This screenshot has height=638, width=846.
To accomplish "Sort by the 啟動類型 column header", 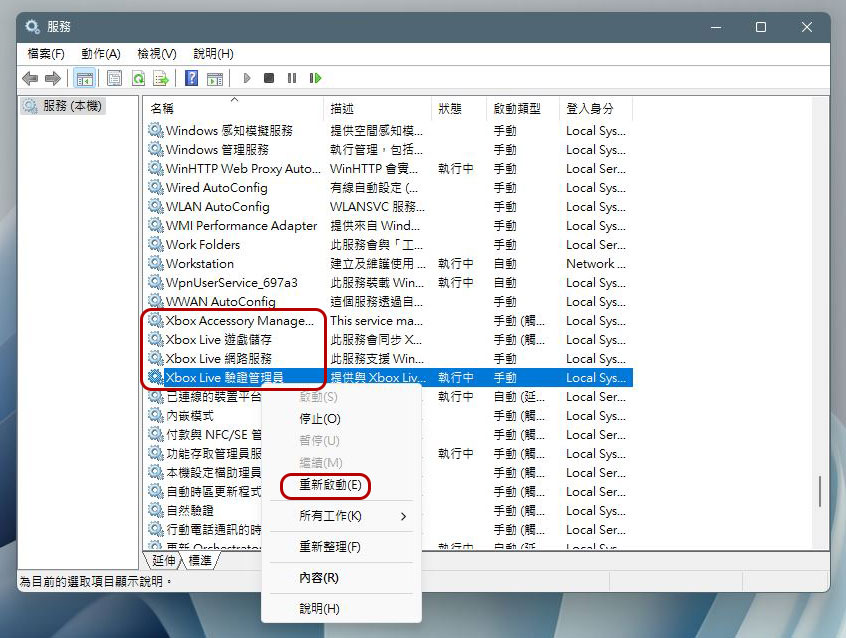I will tap(523, 108).
